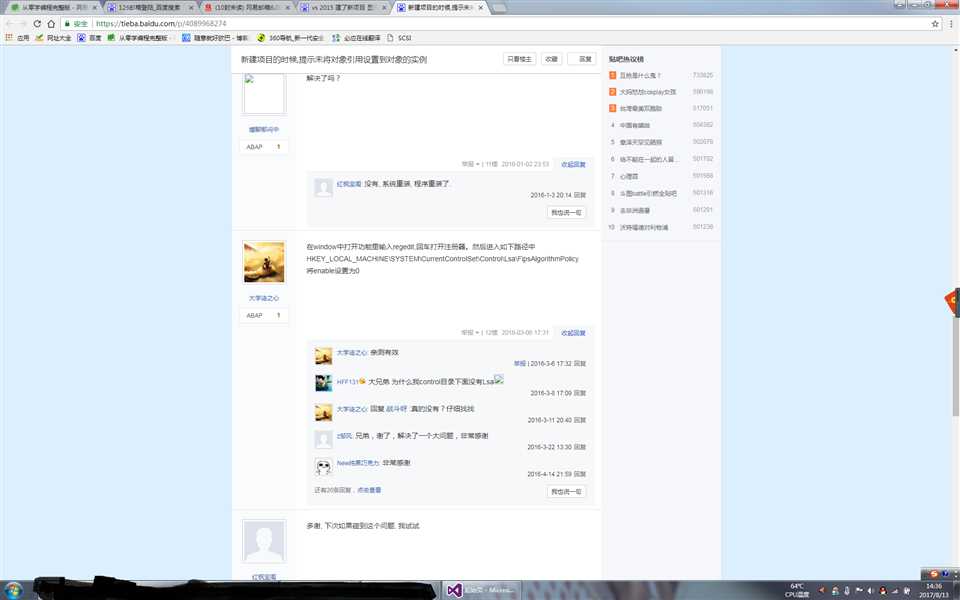Viewport: 960px width, 600px height.
Task: Open the Windows Start menu orb
Action: (13, 590)
